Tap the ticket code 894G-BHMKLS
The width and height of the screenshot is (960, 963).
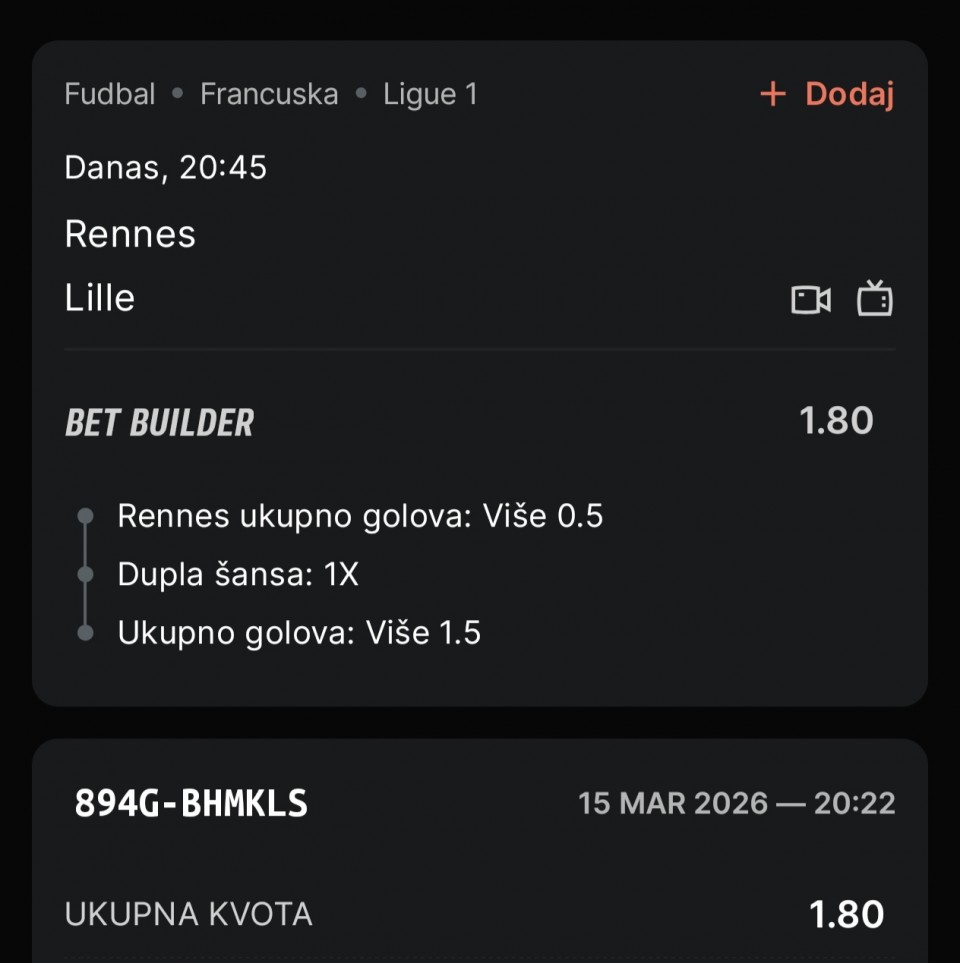(x=191, y=803)
